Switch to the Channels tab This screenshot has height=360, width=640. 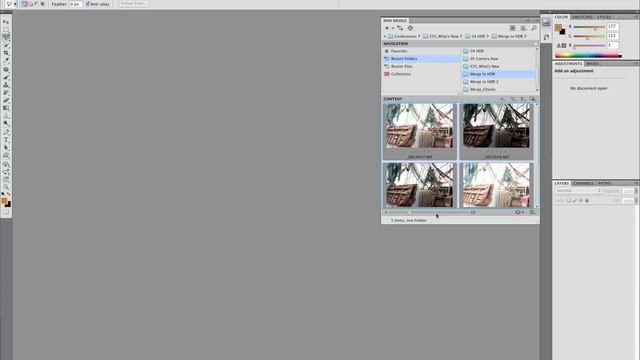[583, 183]
